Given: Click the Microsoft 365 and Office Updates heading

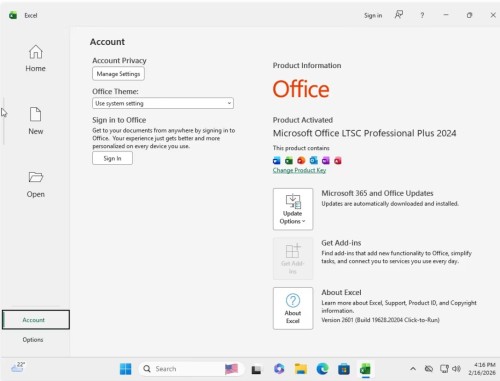Looking at the screenshot, I should tap(377, 193).
